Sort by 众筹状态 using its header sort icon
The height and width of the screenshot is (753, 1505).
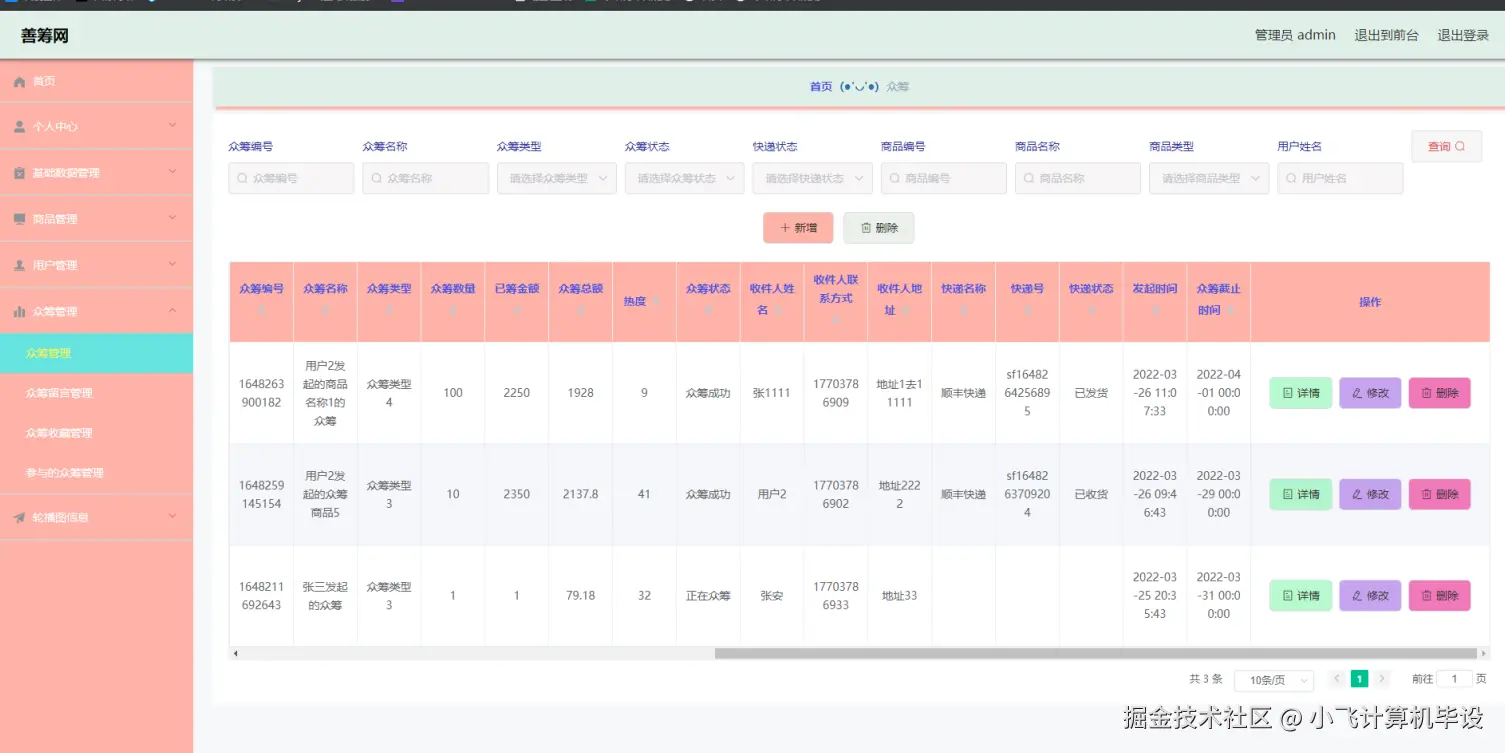708,311
